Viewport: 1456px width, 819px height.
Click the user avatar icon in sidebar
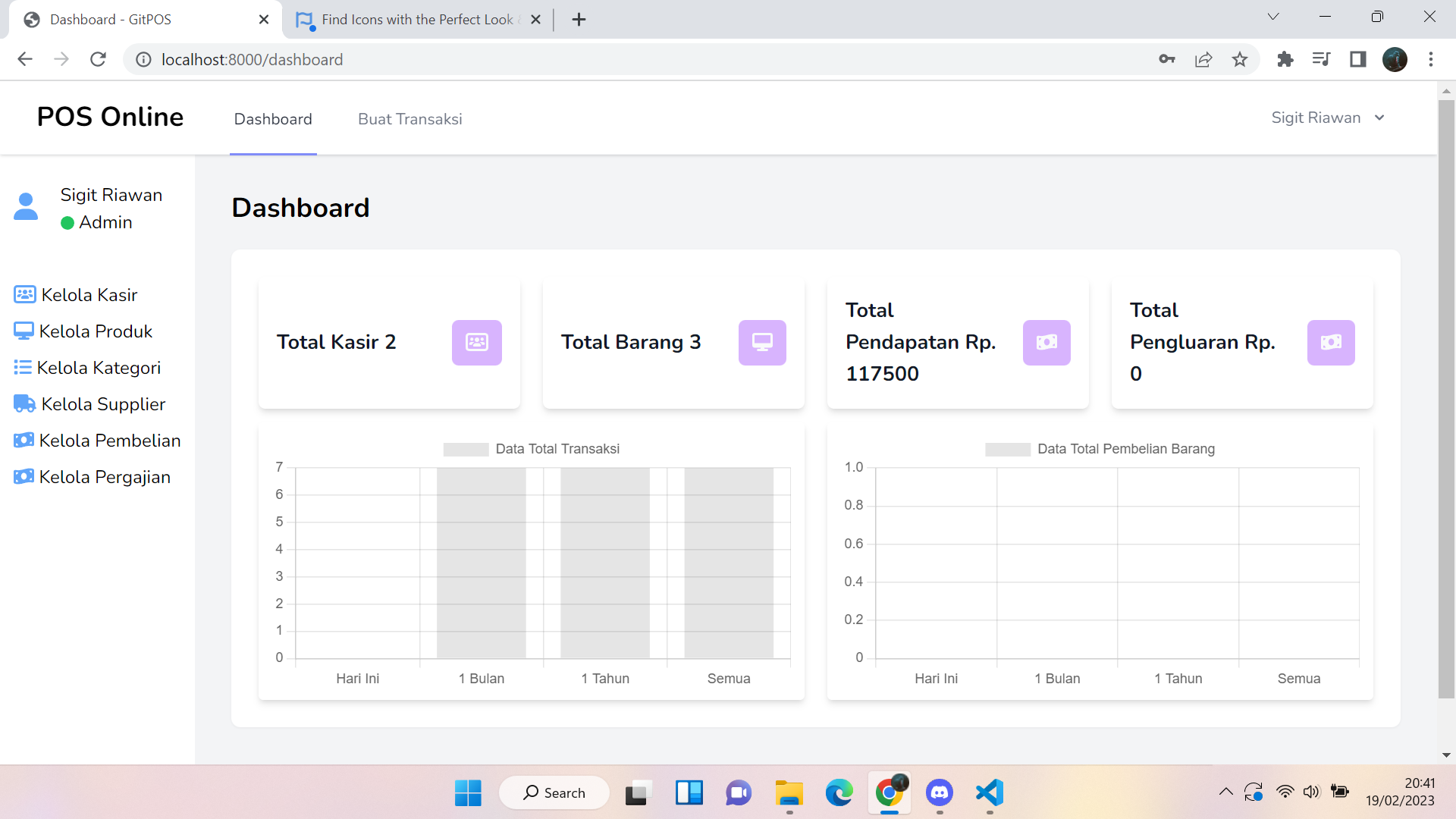tap(26, 206)
